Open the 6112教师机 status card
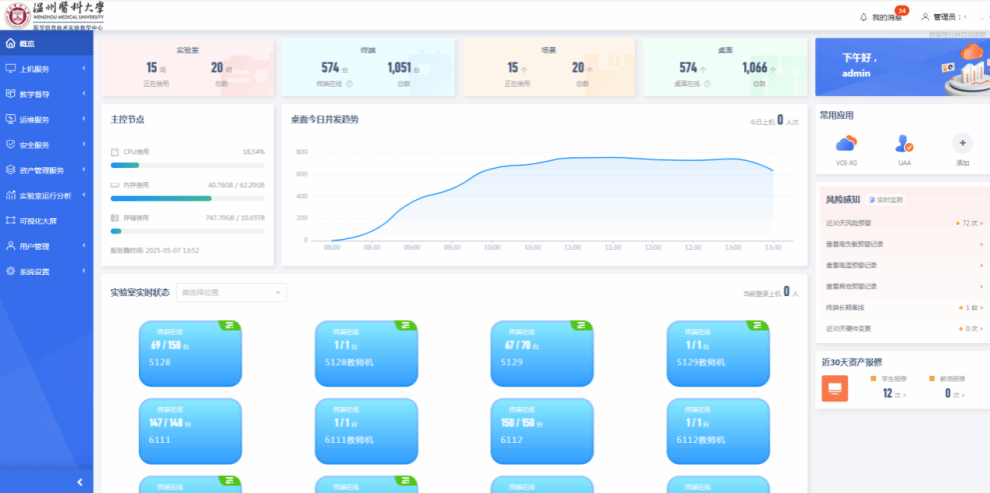 click(718, 431)
